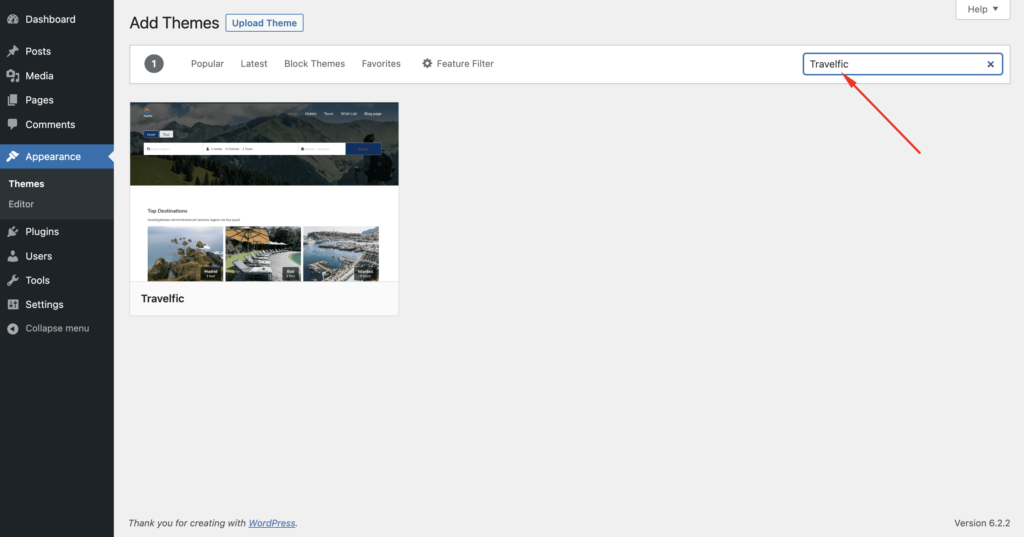Click the Add Themes page heading

(x=174, y=23)
